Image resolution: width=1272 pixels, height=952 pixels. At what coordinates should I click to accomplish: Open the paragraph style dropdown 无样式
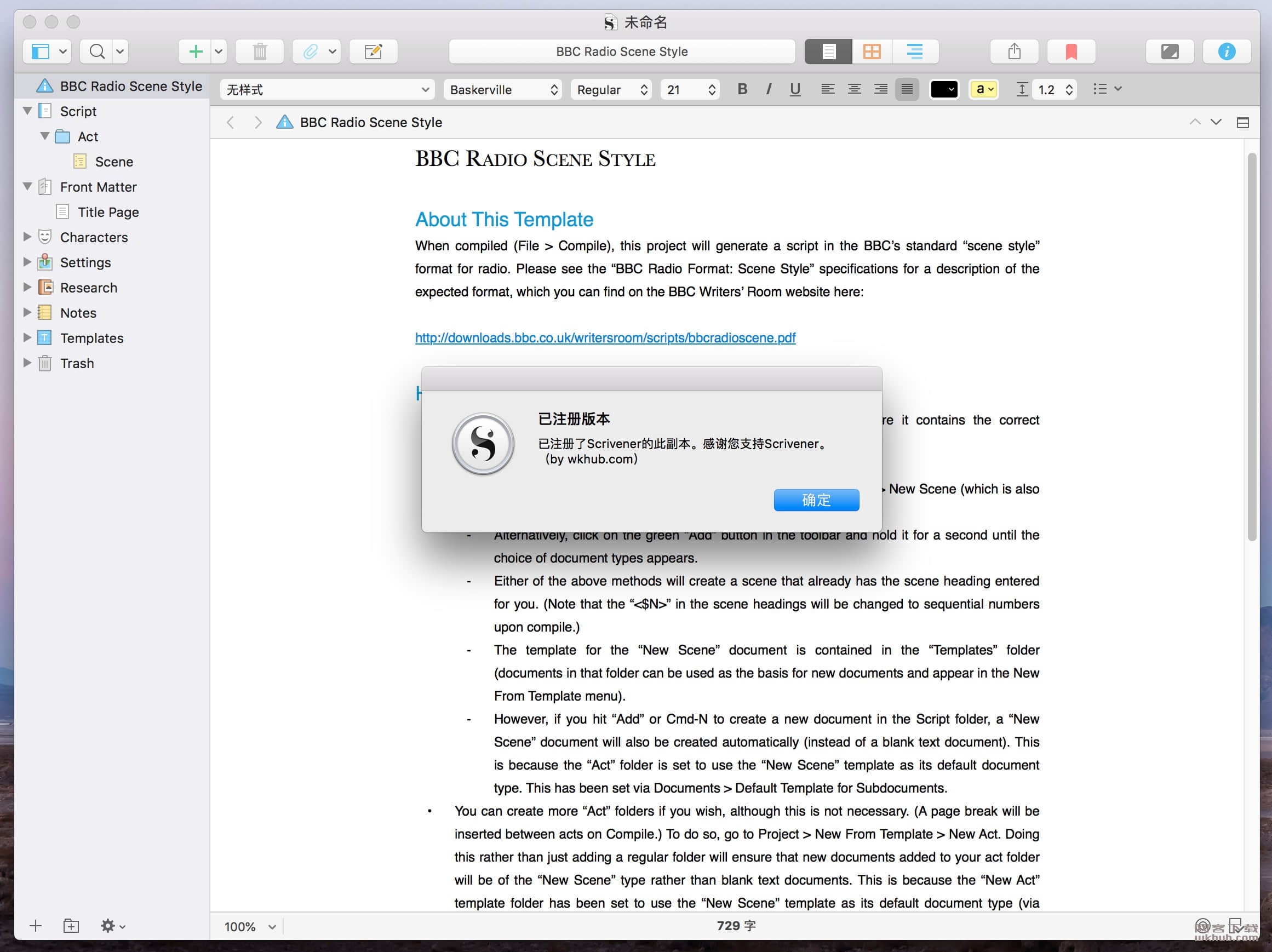click(x=326, y=90)
